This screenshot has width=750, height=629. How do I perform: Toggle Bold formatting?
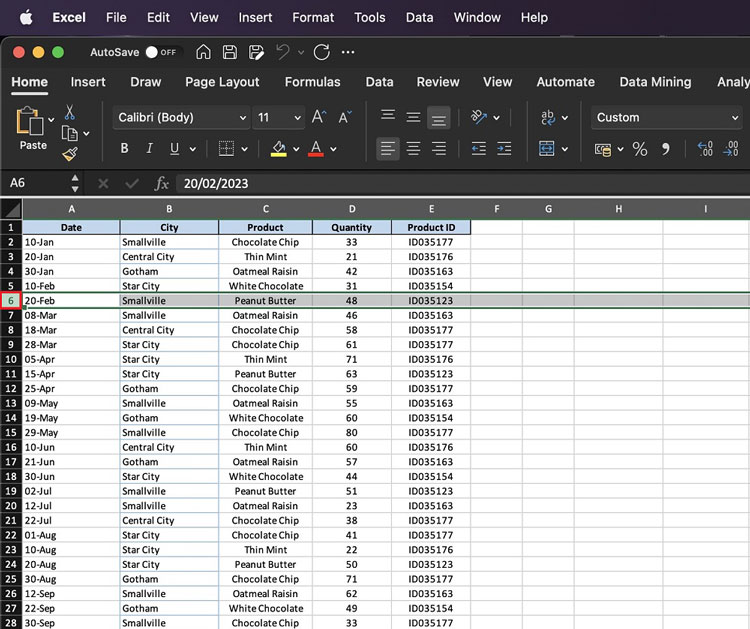pos(124,149)
